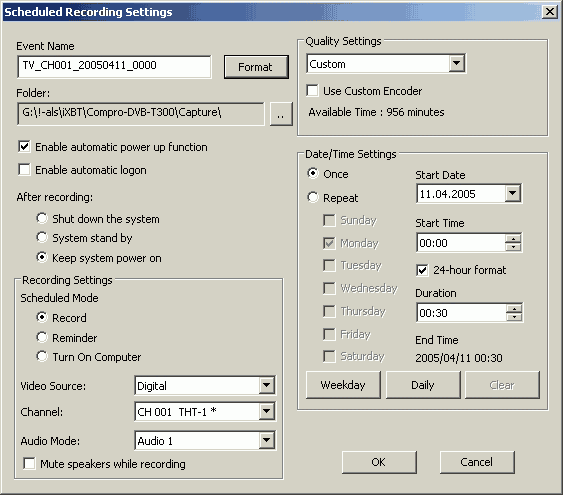This screenshot has height=495, width=563.
Task: Confirm settings with OK button
Action: coord(379,462)
